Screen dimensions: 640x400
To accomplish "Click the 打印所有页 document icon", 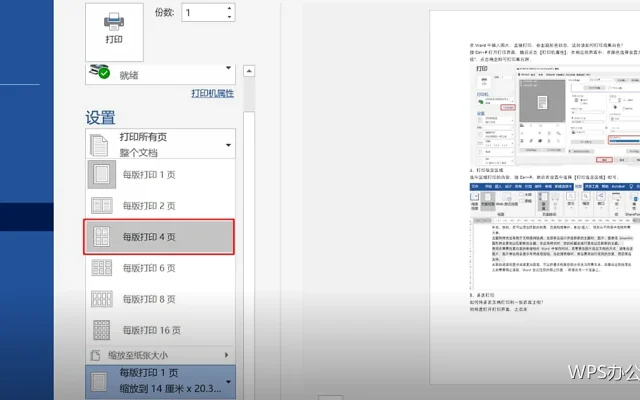I will [x=99, y=145].
